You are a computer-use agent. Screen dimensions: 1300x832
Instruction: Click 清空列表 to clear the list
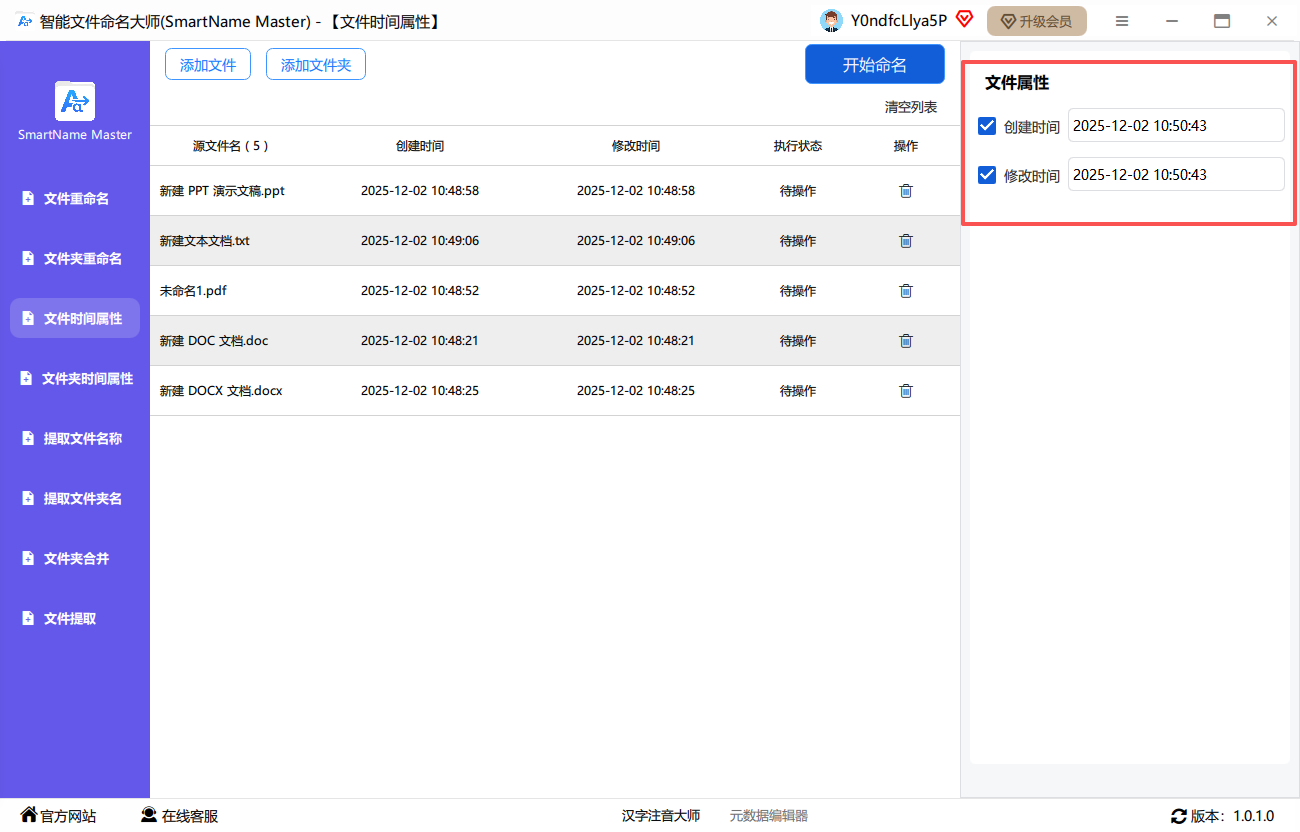[x=910, y=107]
